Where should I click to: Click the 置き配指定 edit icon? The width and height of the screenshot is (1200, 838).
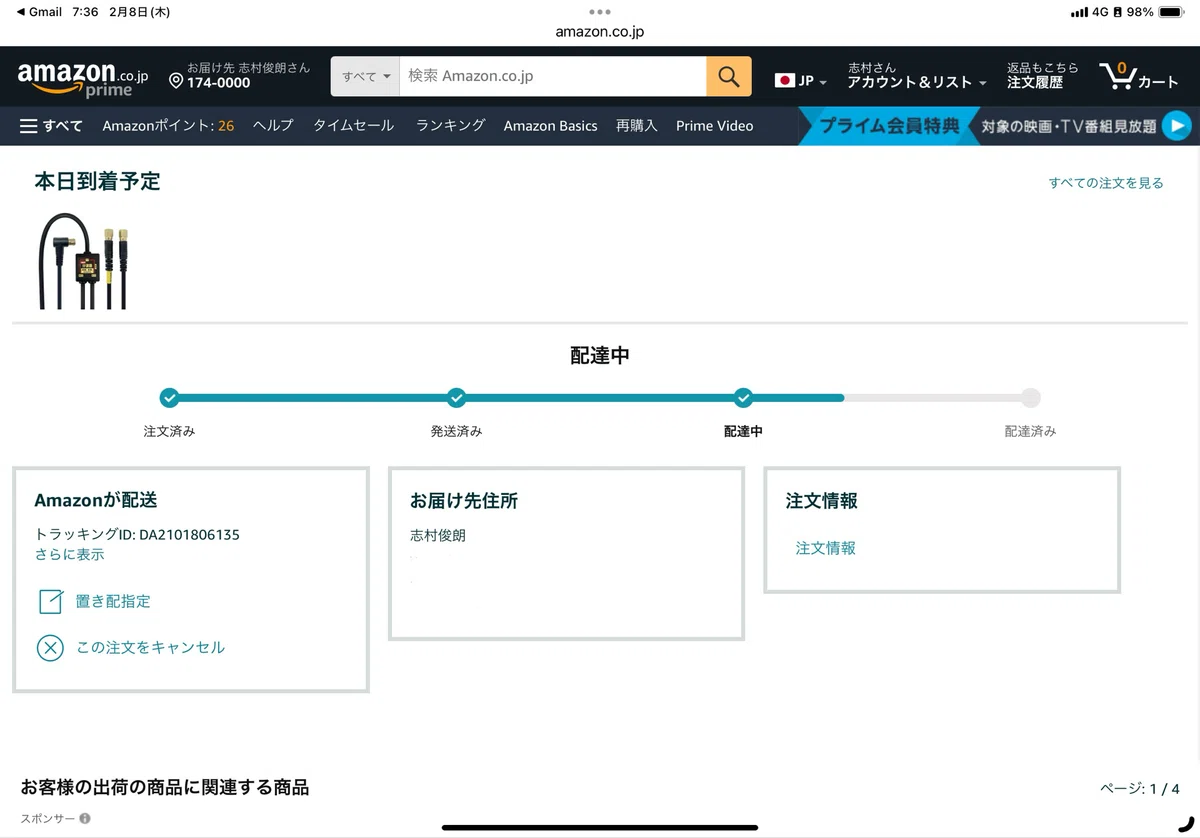pos(50,601)
